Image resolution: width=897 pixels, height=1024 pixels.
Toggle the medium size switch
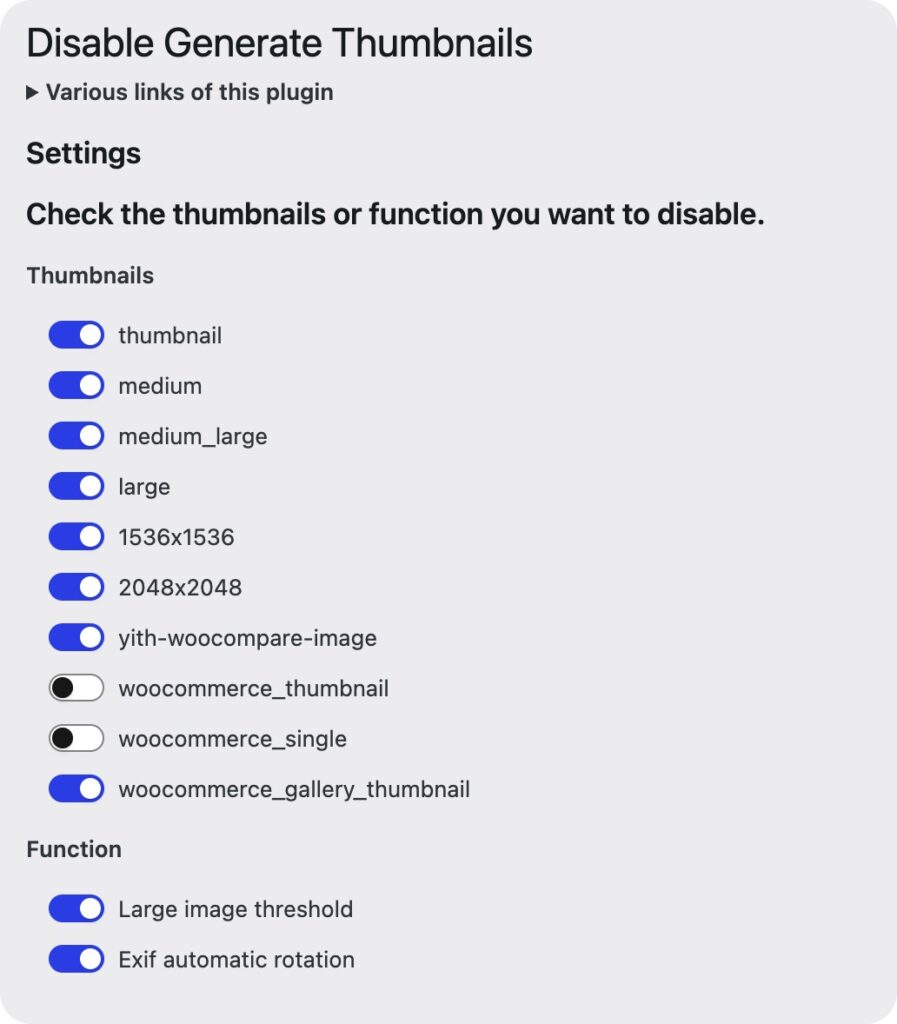[76, 385]
